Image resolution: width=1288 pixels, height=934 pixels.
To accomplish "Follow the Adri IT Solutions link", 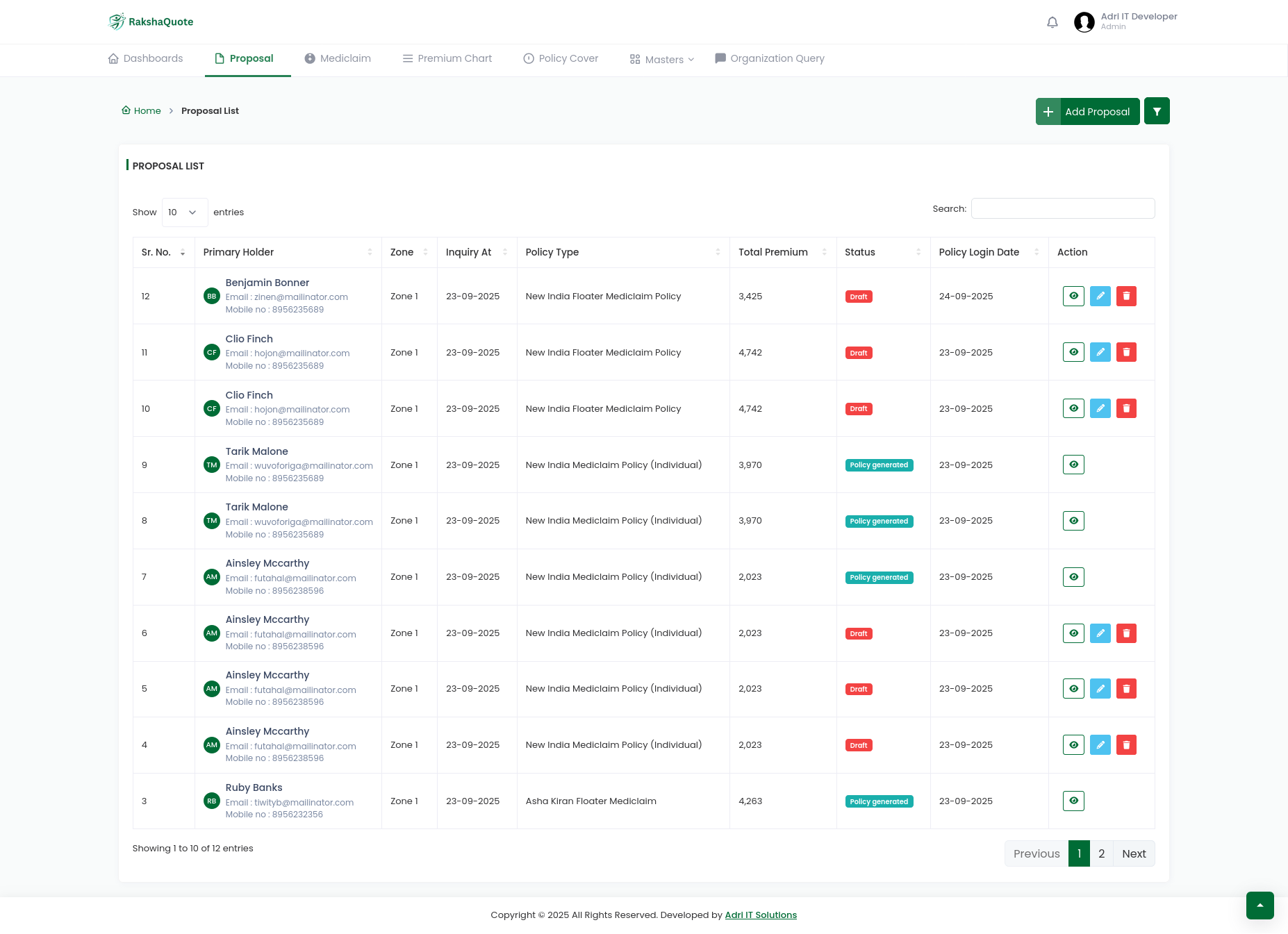I will tap(761, 915).
